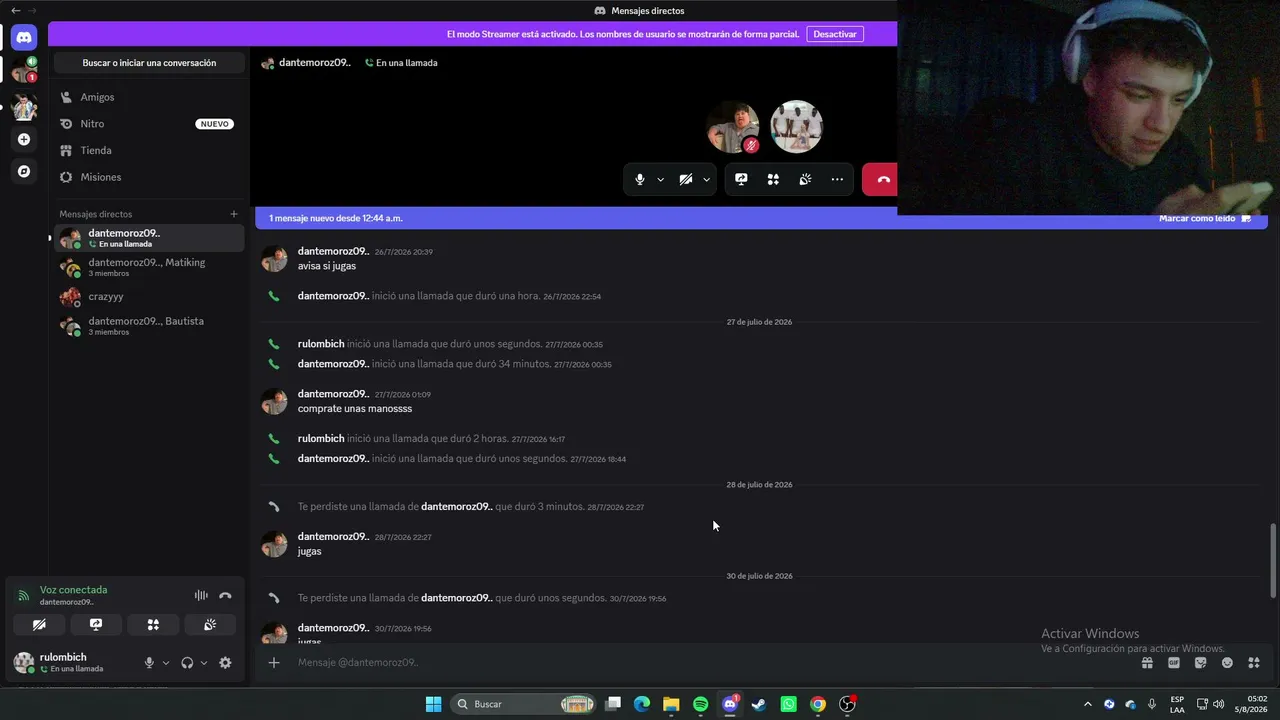The image size is (1280, 720).
Task: Send a gift with the gift icon
Action: 1147,662
